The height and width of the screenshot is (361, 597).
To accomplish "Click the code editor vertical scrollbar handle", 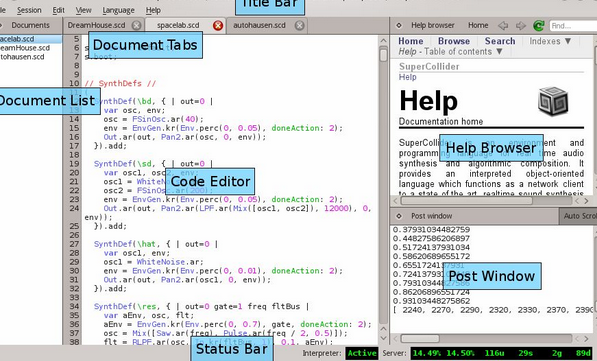I will click(383, 55).
